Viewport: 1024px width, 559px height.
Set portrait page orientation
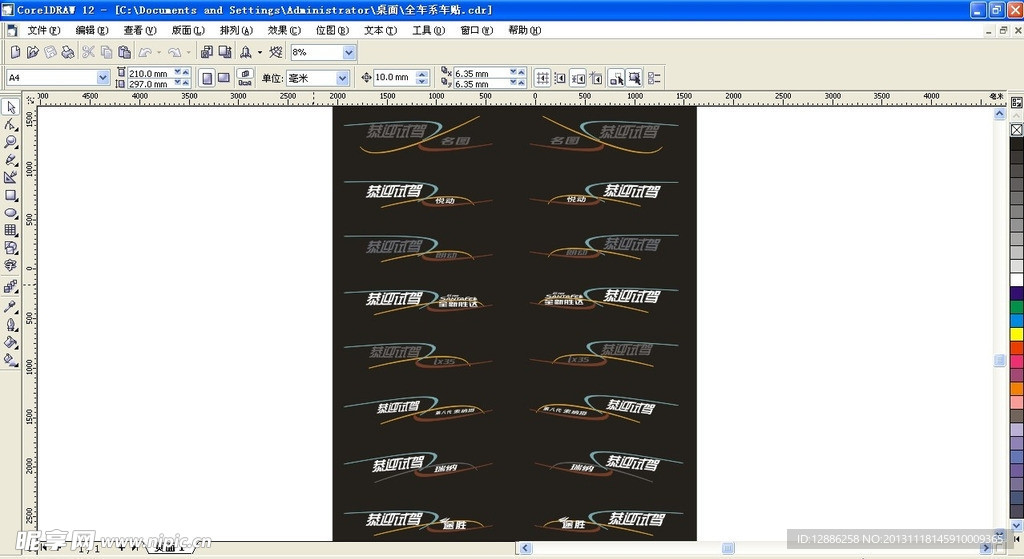pos(207,78)
